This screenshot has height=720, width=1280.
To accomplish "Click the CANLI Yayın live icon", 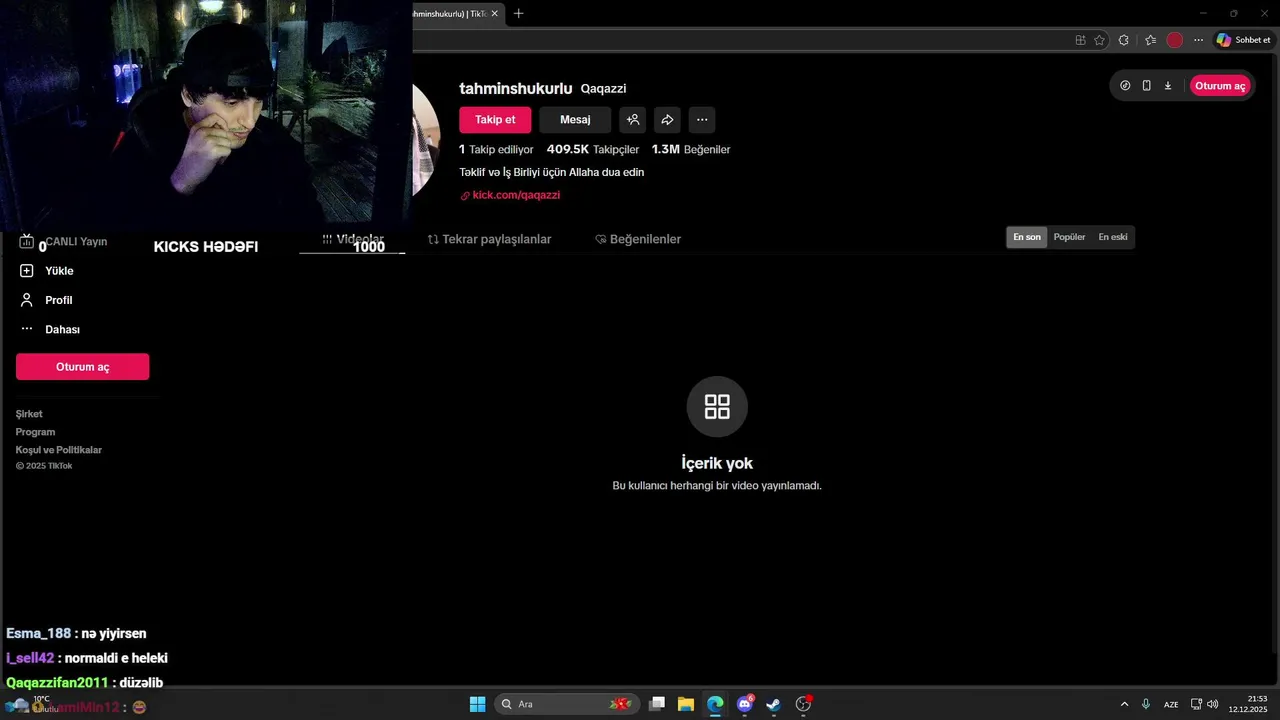I will 27,241.
